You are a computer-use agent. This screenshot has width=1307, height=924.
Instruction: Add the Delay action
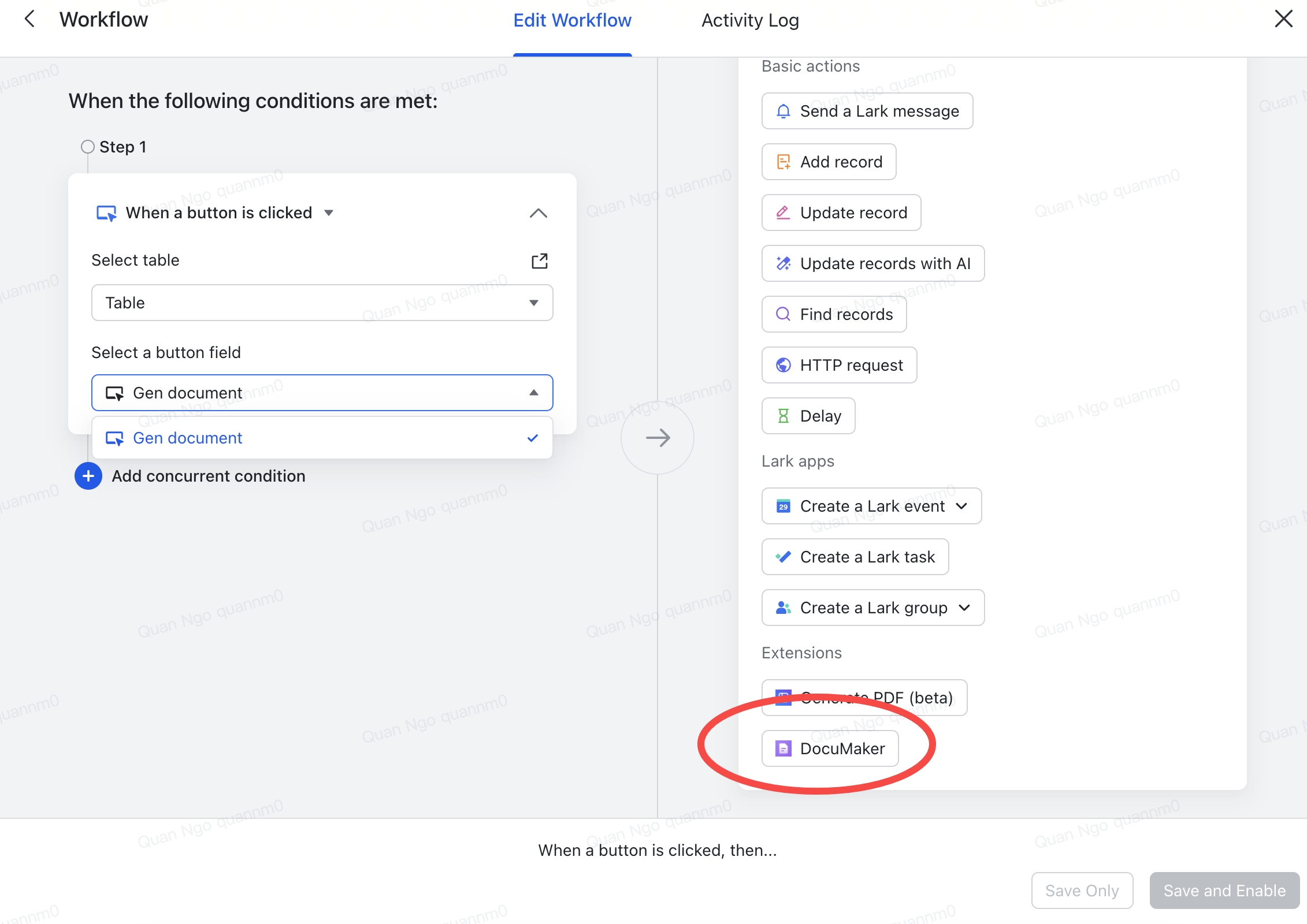pyautogui.click(x=808, y=416)
